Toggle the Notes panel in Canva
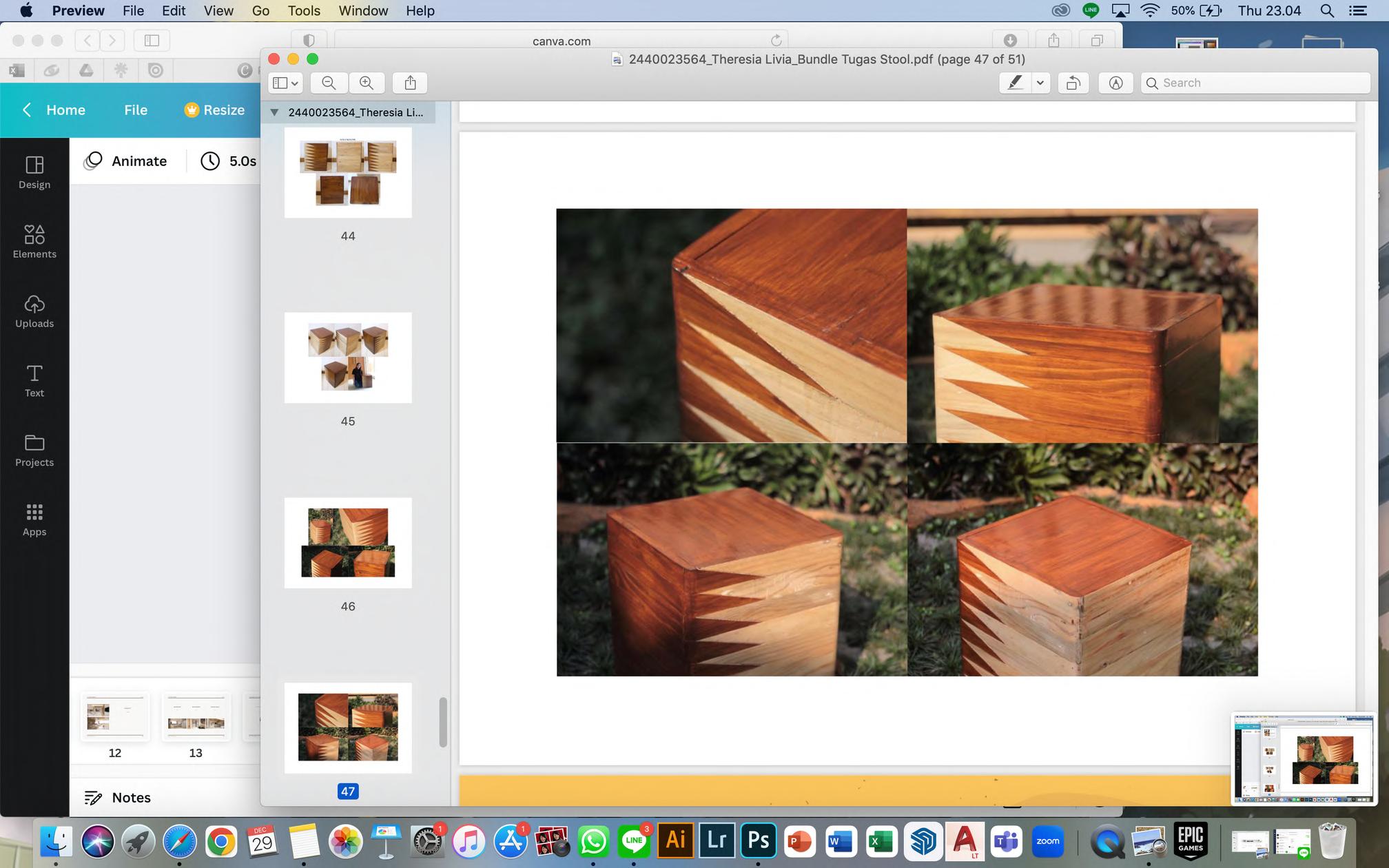 [117, 797]
